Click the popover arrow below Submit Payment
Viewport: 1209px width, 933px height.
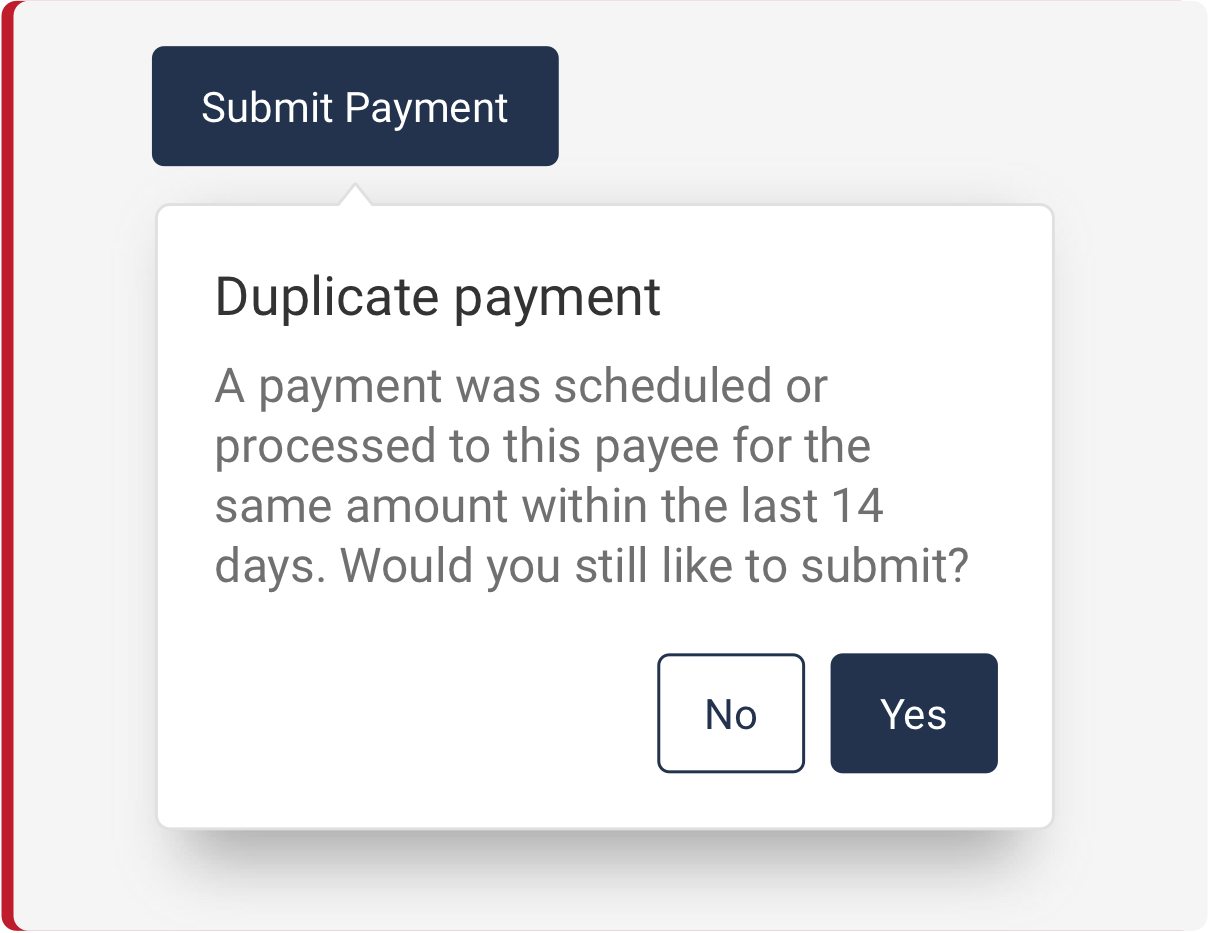pos(354,195)
